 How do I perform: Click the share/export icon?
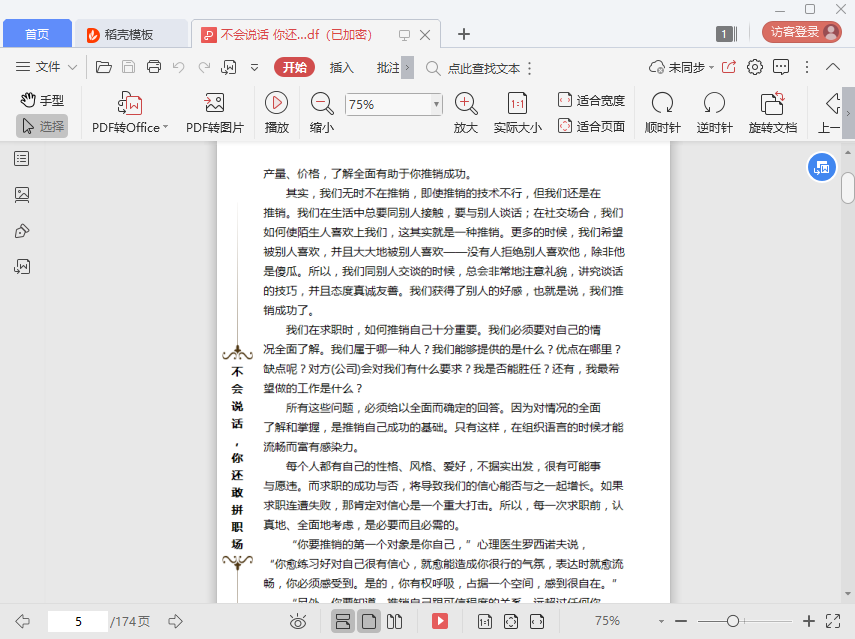[x=729, y=67]
